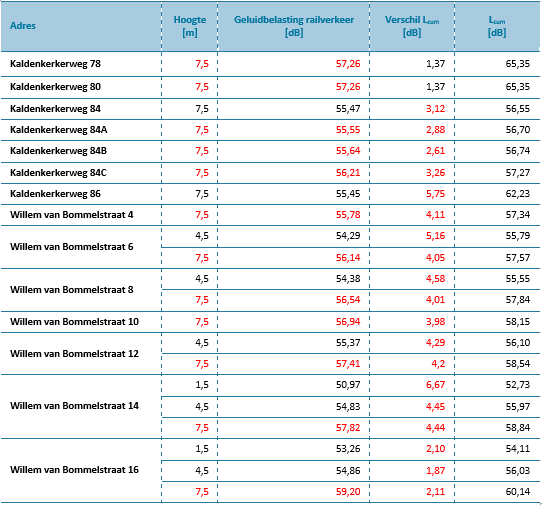This screenshot has width=542, height=505.
Task: Click the Lcum value 56,03
Action: [518, 470]
